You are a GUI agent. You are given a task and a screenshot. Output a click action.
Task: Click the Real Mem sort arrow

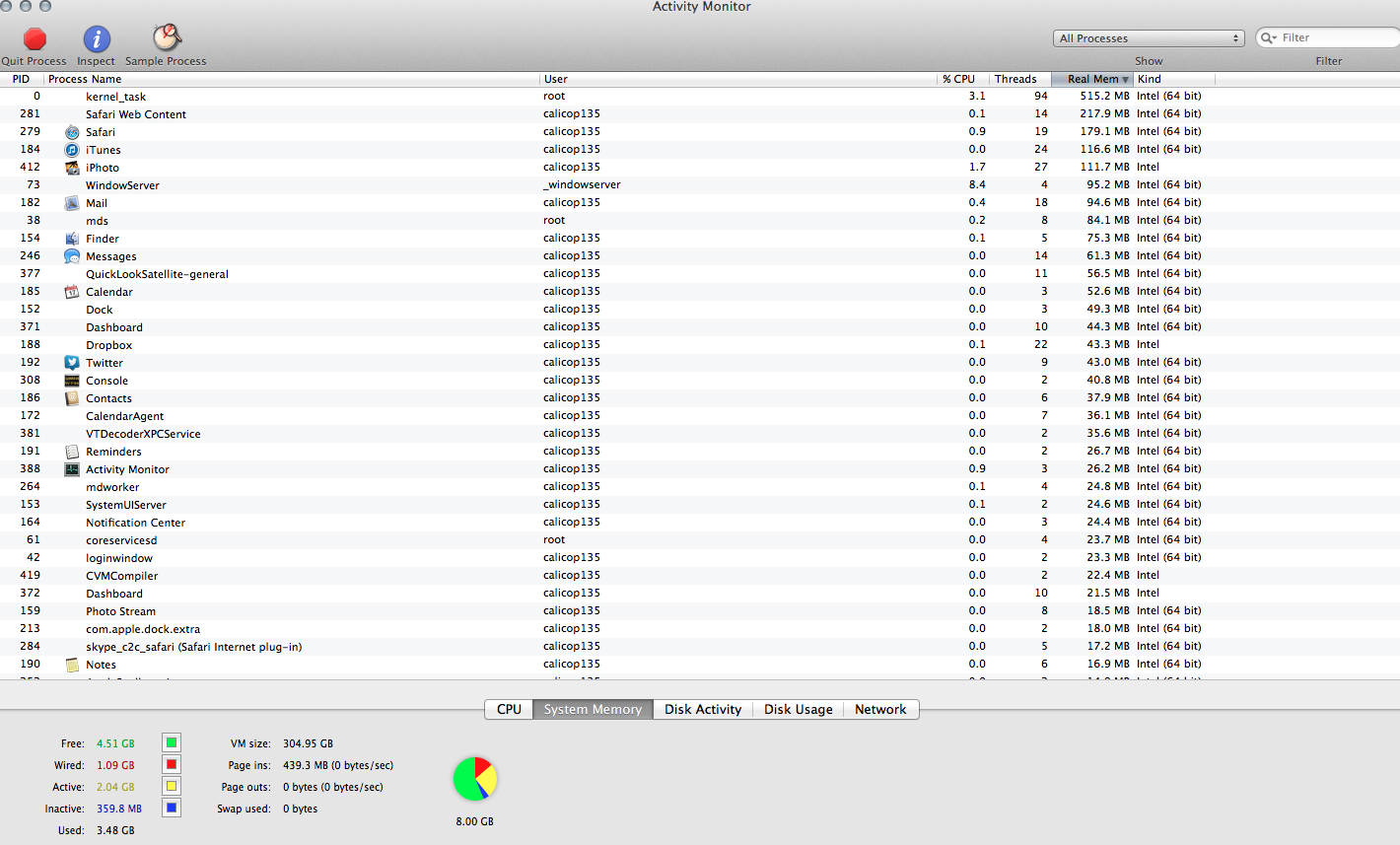(x=1126, y=80)
